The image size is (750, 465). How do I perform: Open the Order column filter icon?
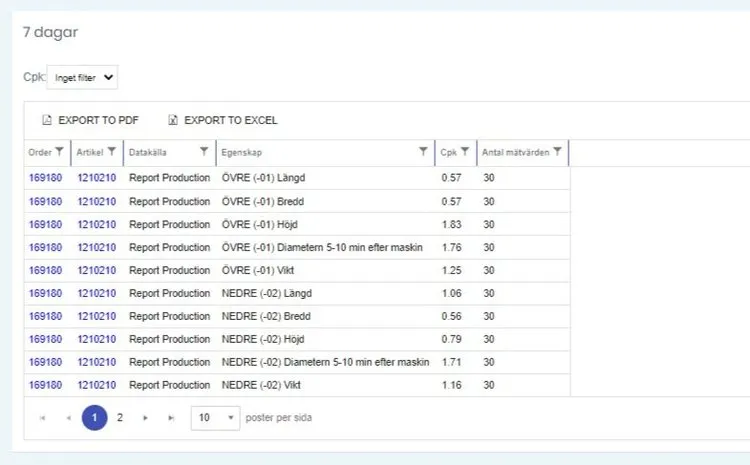[59, 152]
